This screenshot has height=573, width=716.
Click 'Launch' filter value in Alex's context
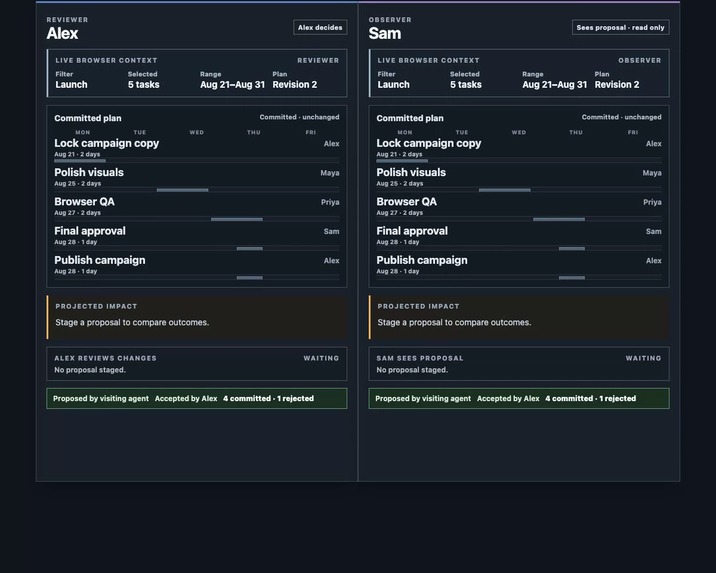pyautogui.click(x=71, y=84)
